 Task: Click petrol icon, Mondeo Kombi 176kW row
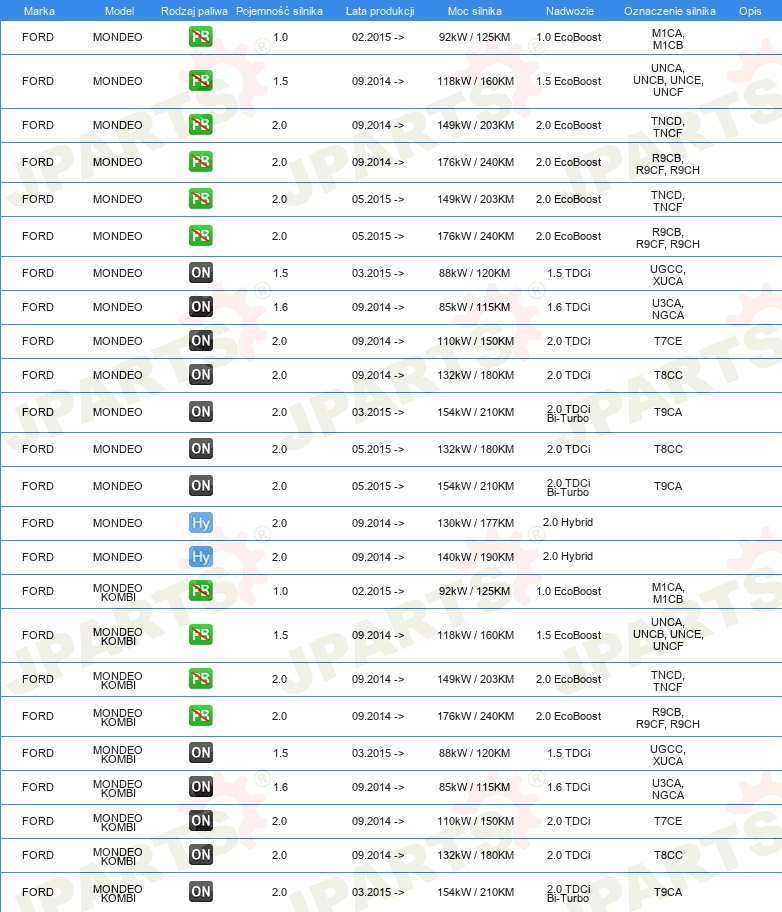point(201,715)
